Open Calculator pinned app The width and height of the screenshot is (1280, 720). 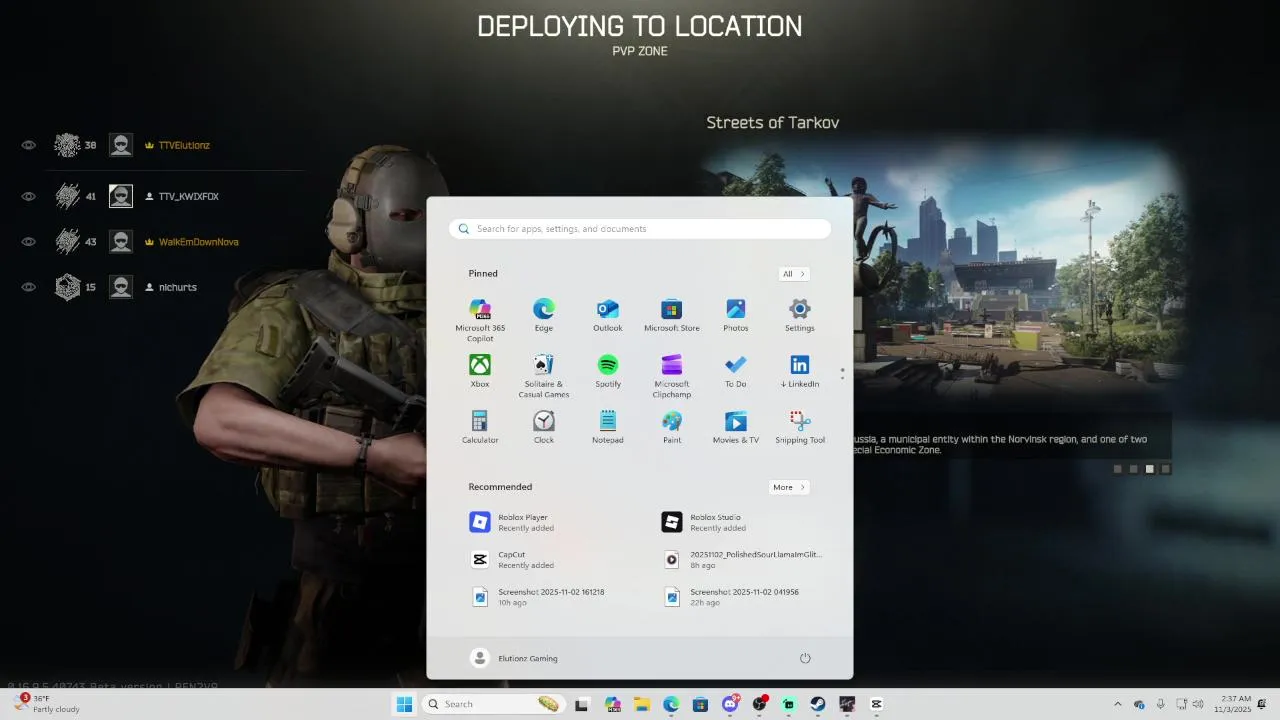pyautogui.click(x=480, y=428)
